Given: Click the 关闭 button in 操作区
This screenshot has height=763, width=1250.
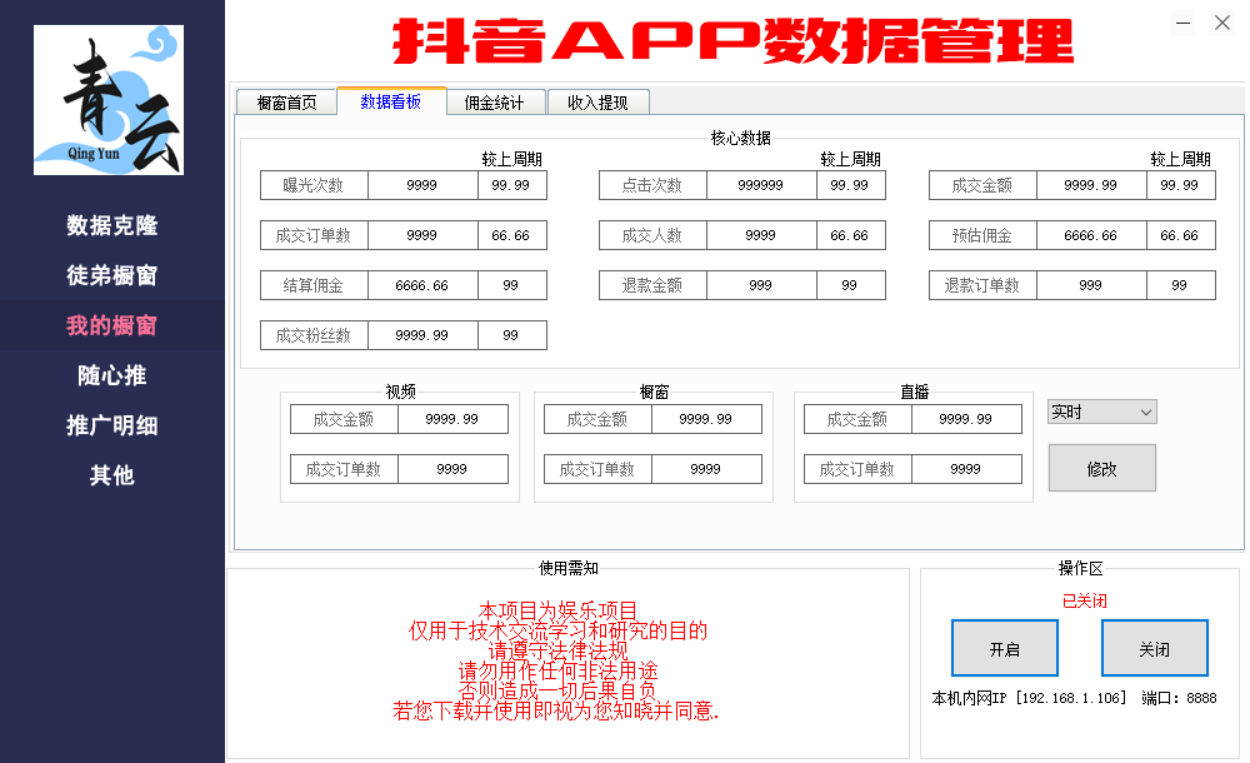Looking at the screenshot, I should (1155, 649).
